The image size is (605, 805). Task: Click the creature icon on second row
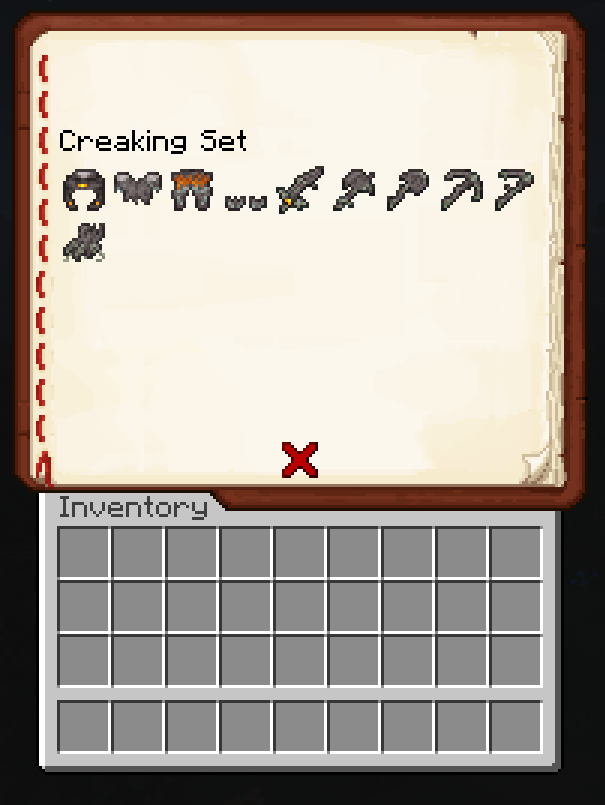point(84,242)
